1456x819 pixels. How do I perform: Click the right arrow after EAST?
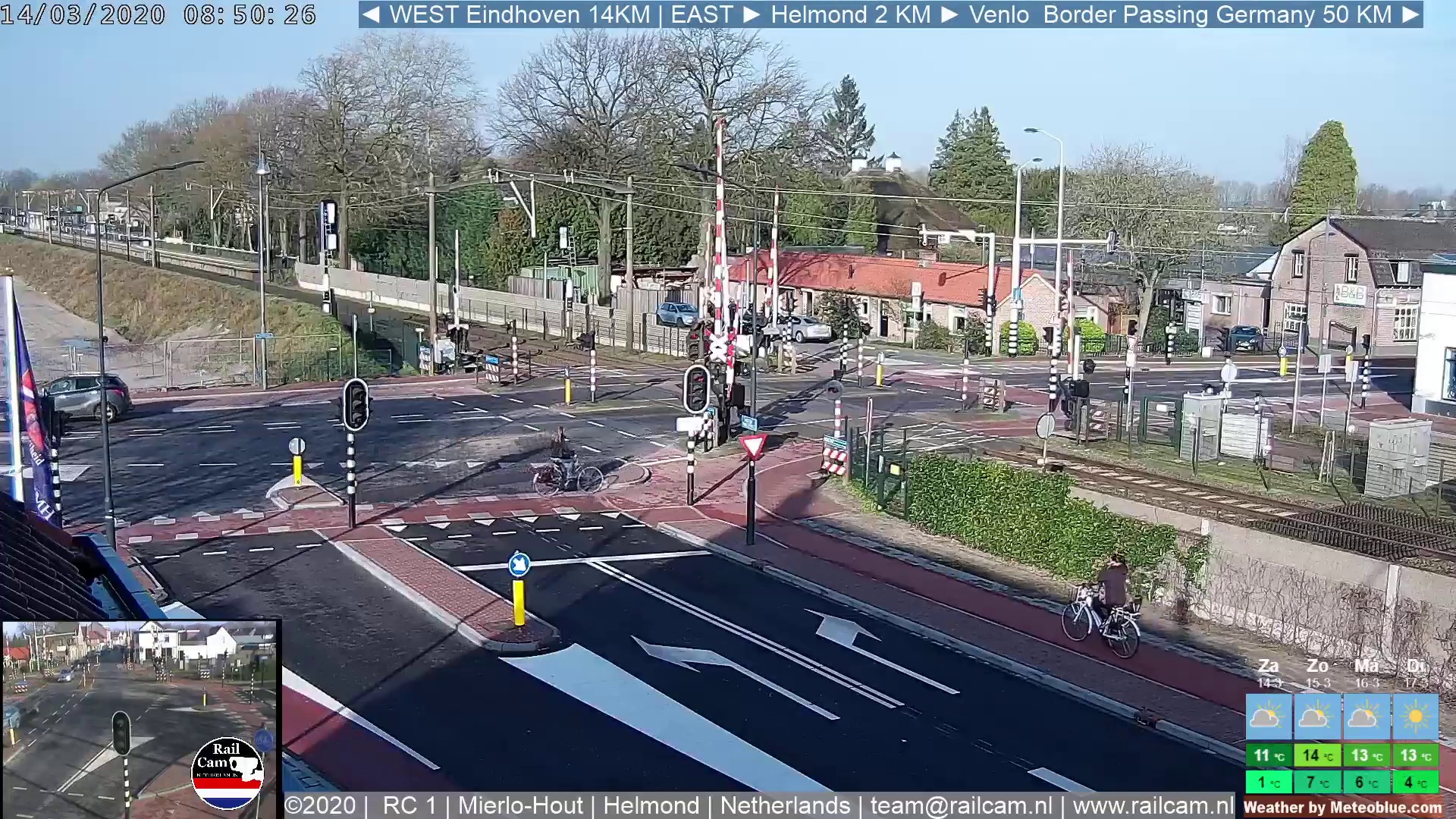(x=752, y=14)
